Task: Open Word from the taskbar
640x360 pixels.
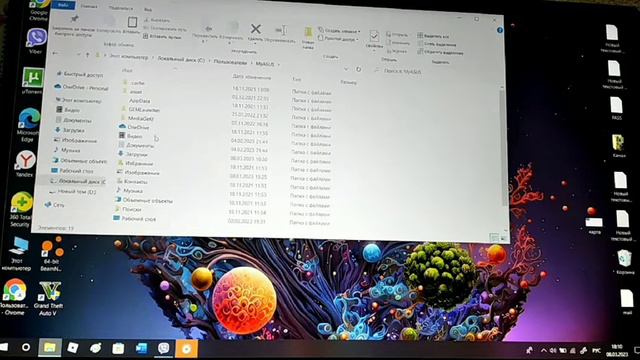Action: pos(141,348)
